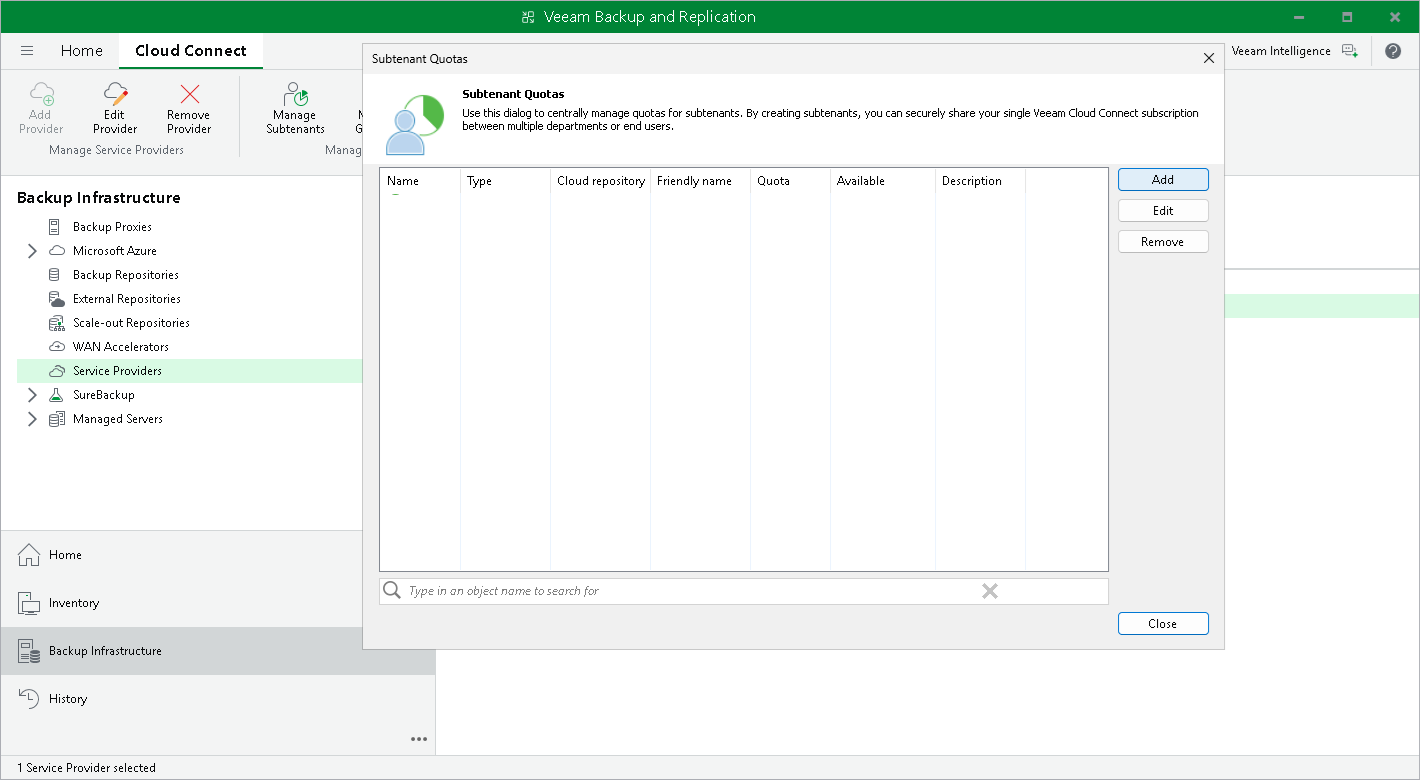The image size is (1420, 780).
Task: Open the History view
Action: (218, 699)
